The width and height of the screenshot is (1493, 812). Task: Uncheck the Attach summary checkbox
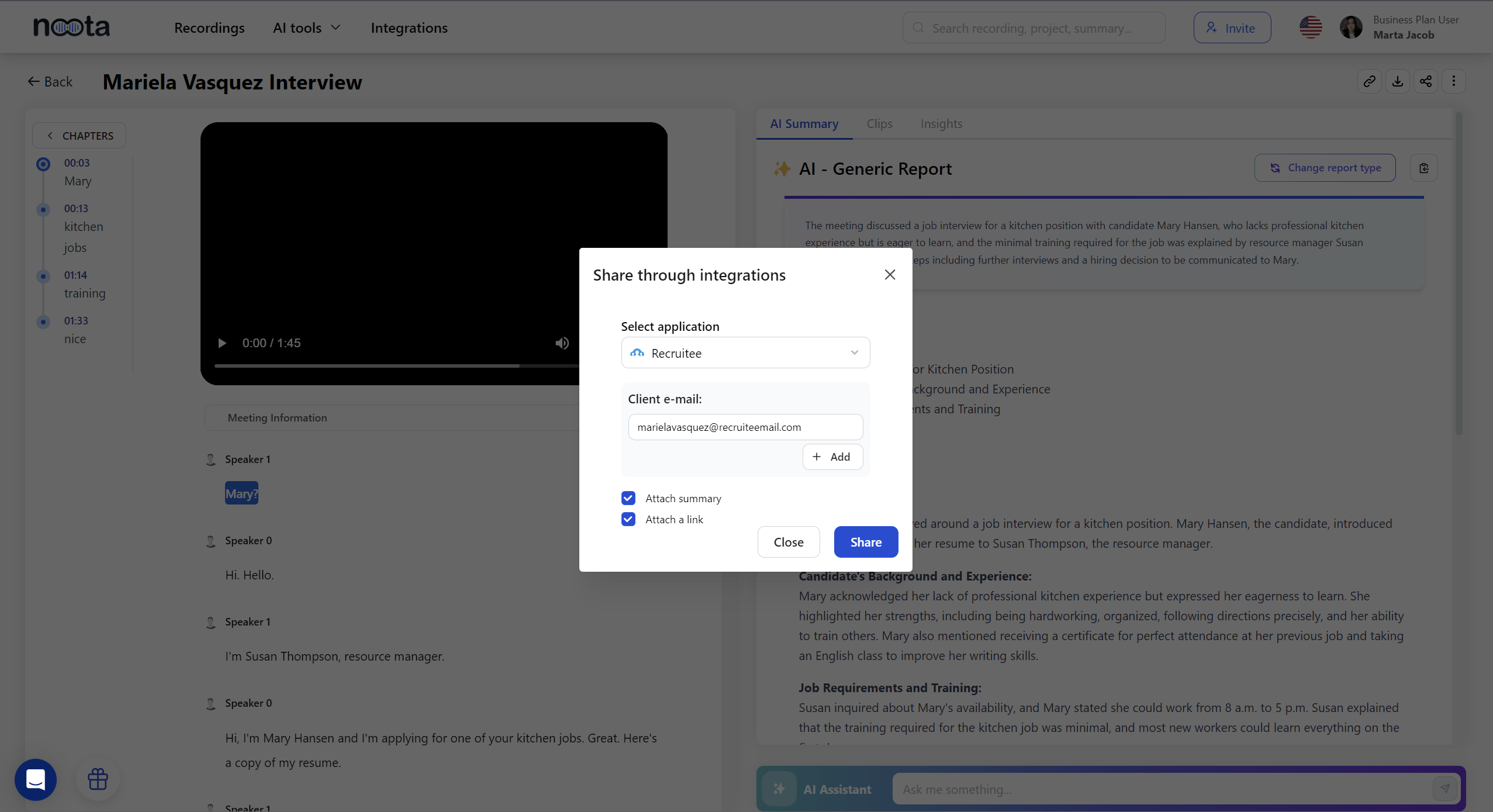[628, 498]
